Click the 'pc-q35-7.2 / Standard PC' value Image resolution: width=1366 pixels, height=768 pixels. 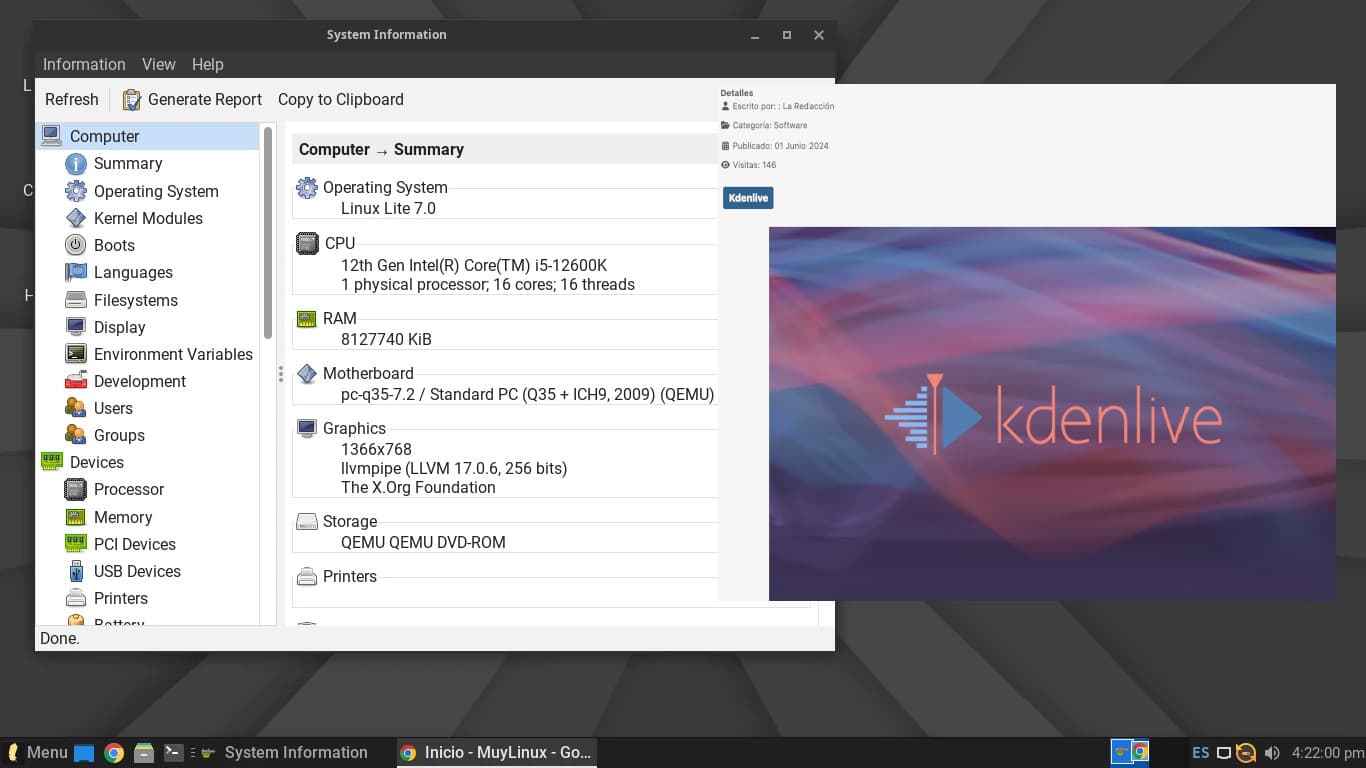coord(528,394)
